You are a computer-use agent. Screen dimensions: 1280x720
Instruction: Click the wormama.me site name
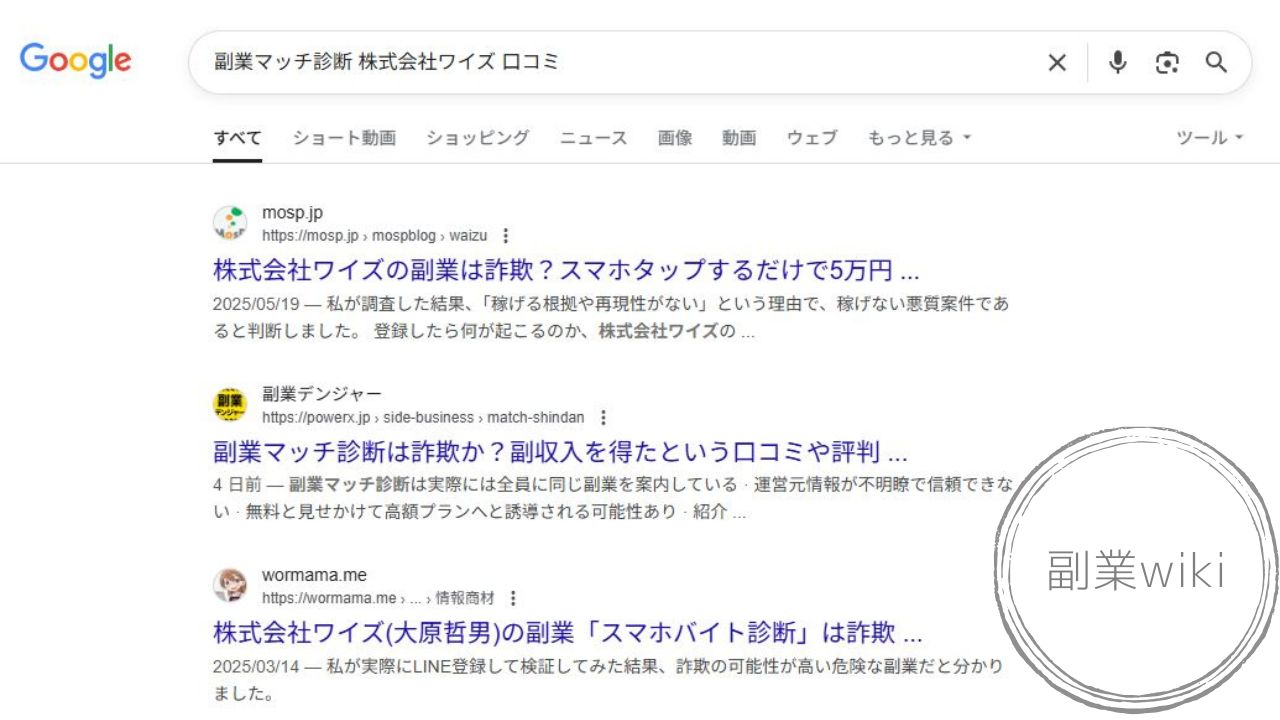(x=314, y=575)
